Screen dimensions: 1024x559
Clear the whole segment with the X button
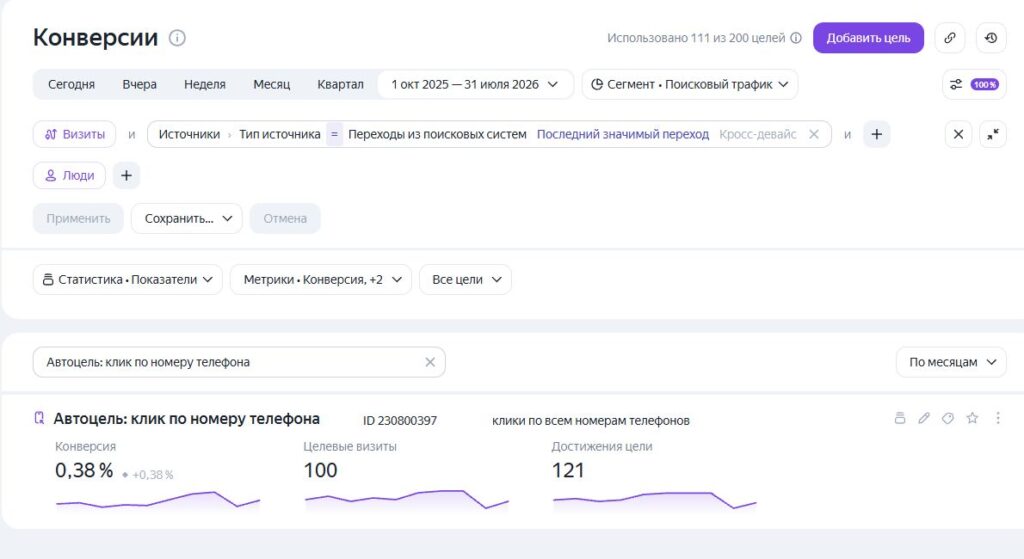[x=958, y=134]
